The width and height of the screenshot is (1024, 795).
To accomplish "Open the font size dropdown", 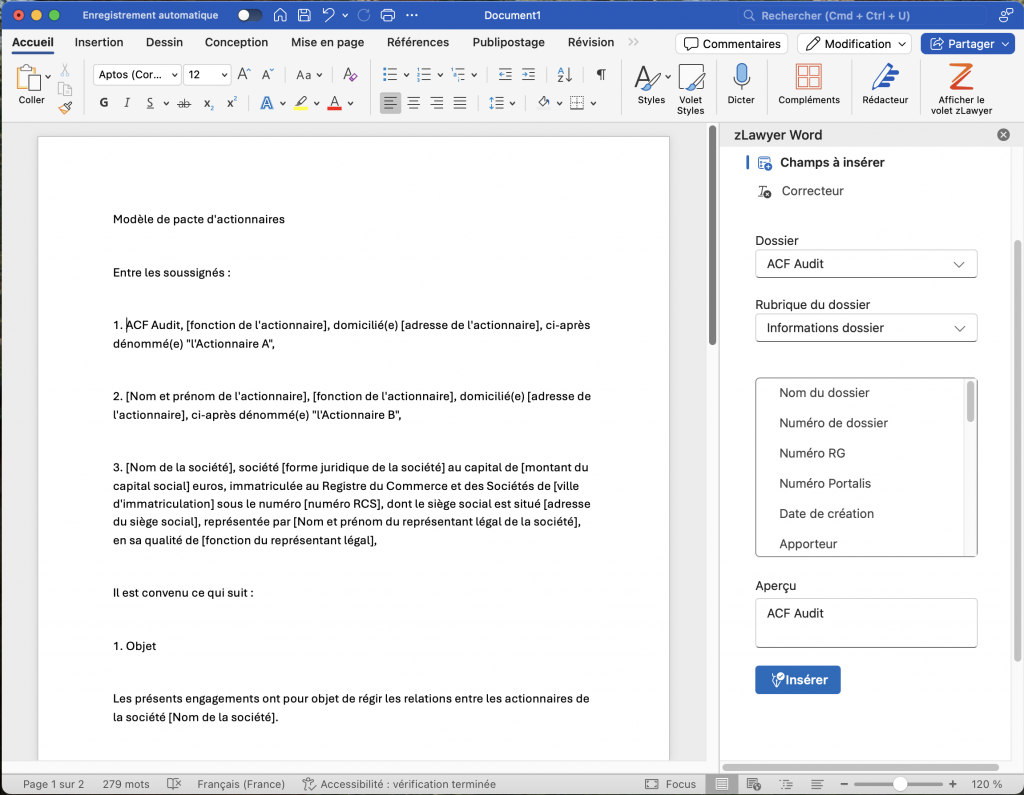I will (223, 75).
